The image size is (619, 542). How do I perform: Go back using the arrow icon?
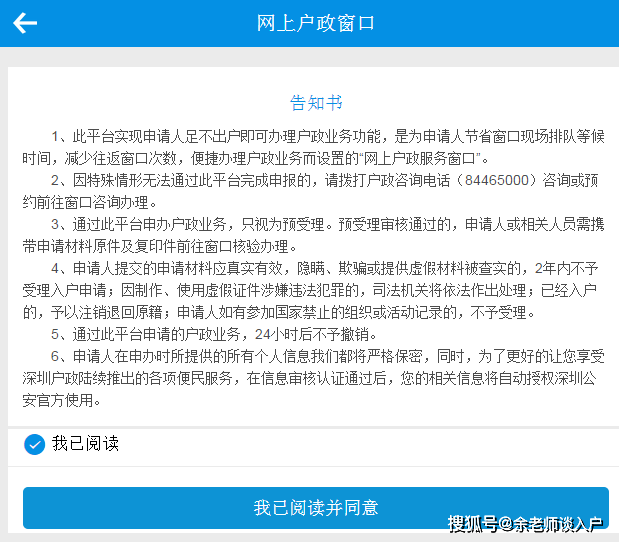(25, 23)
